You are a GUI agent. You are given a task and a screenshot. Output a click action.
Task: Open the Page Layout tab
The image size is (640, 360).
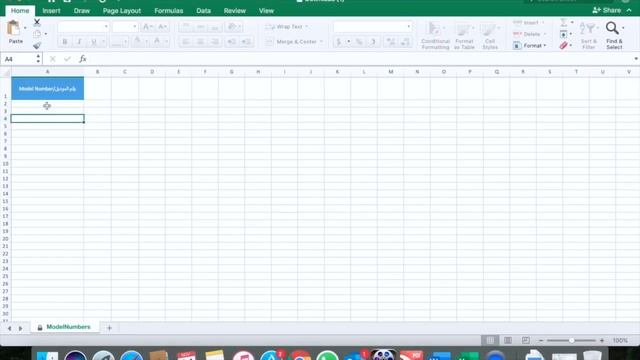click(122, 11)
